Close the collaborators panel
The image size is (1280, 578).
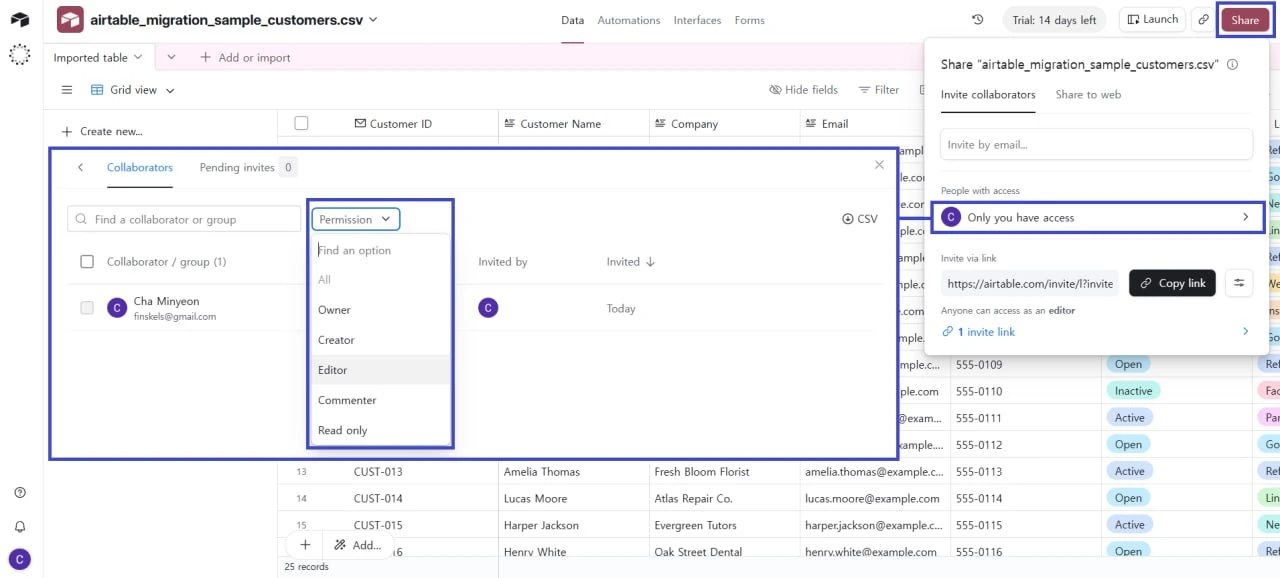coord(879,165)
